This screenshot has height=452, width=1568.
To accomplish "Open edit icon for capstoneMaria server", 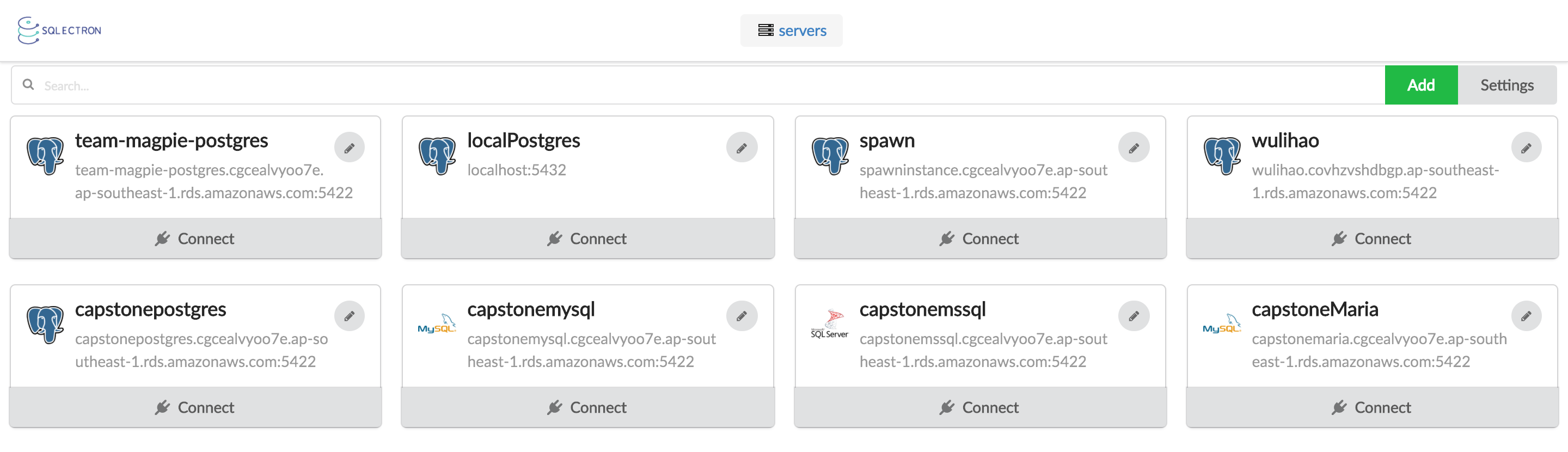I will [1526, 316].
